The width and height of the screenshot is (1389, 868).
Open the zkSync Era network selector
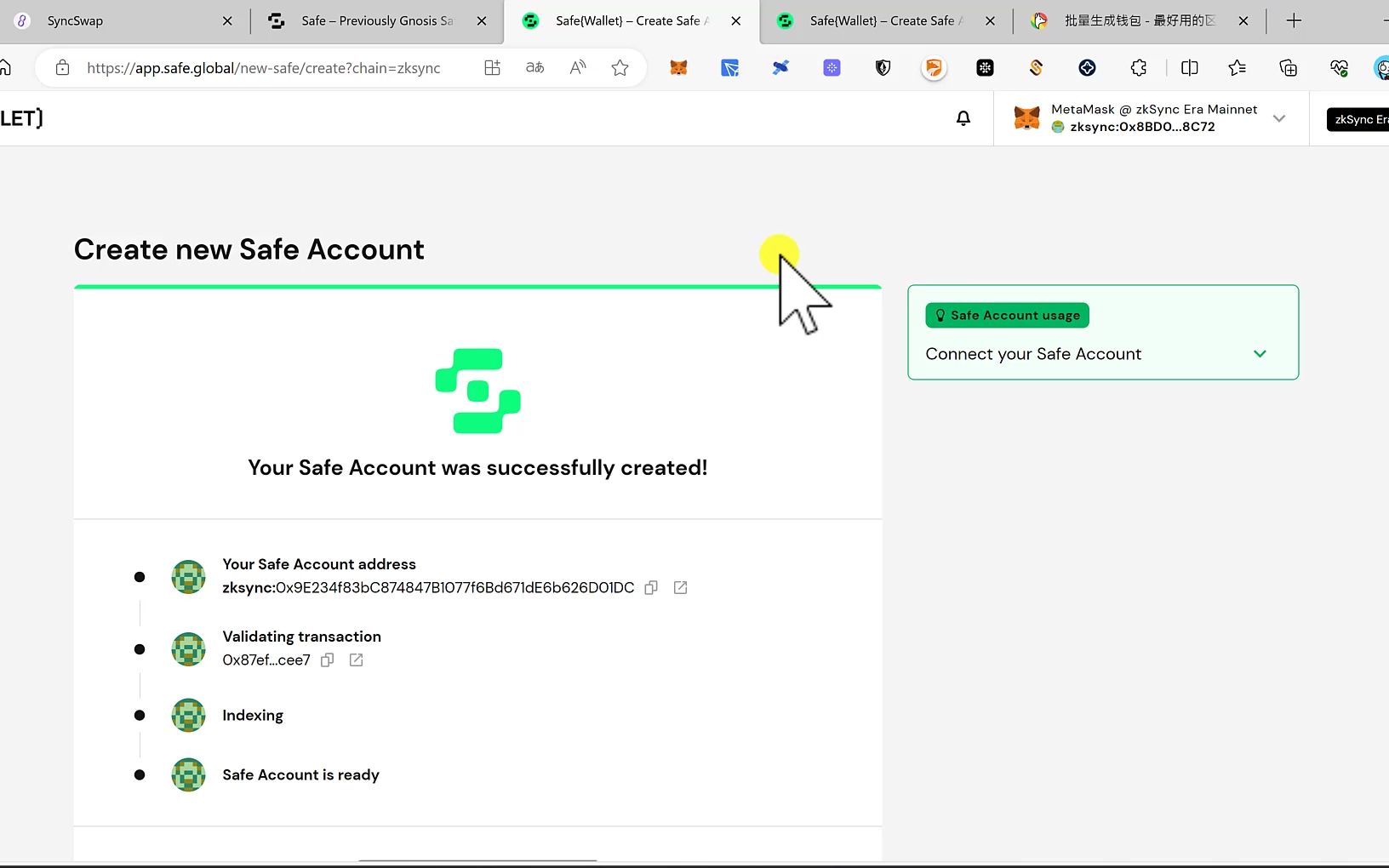coord(1358,119)
